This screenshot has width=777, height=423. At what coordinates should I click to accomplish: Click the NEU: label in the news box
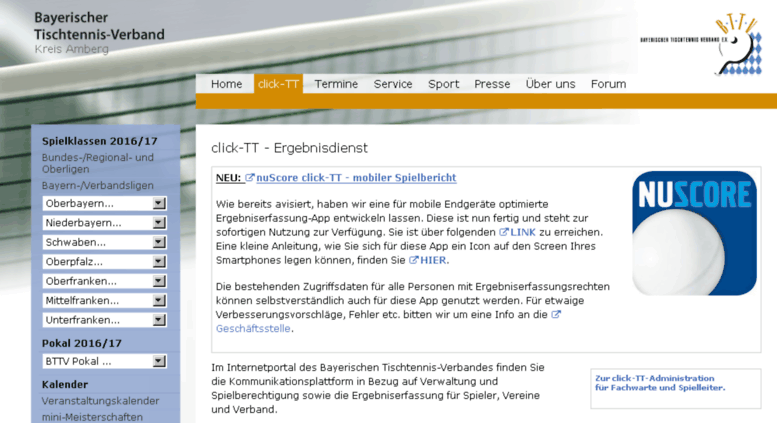tap(228, 178)
